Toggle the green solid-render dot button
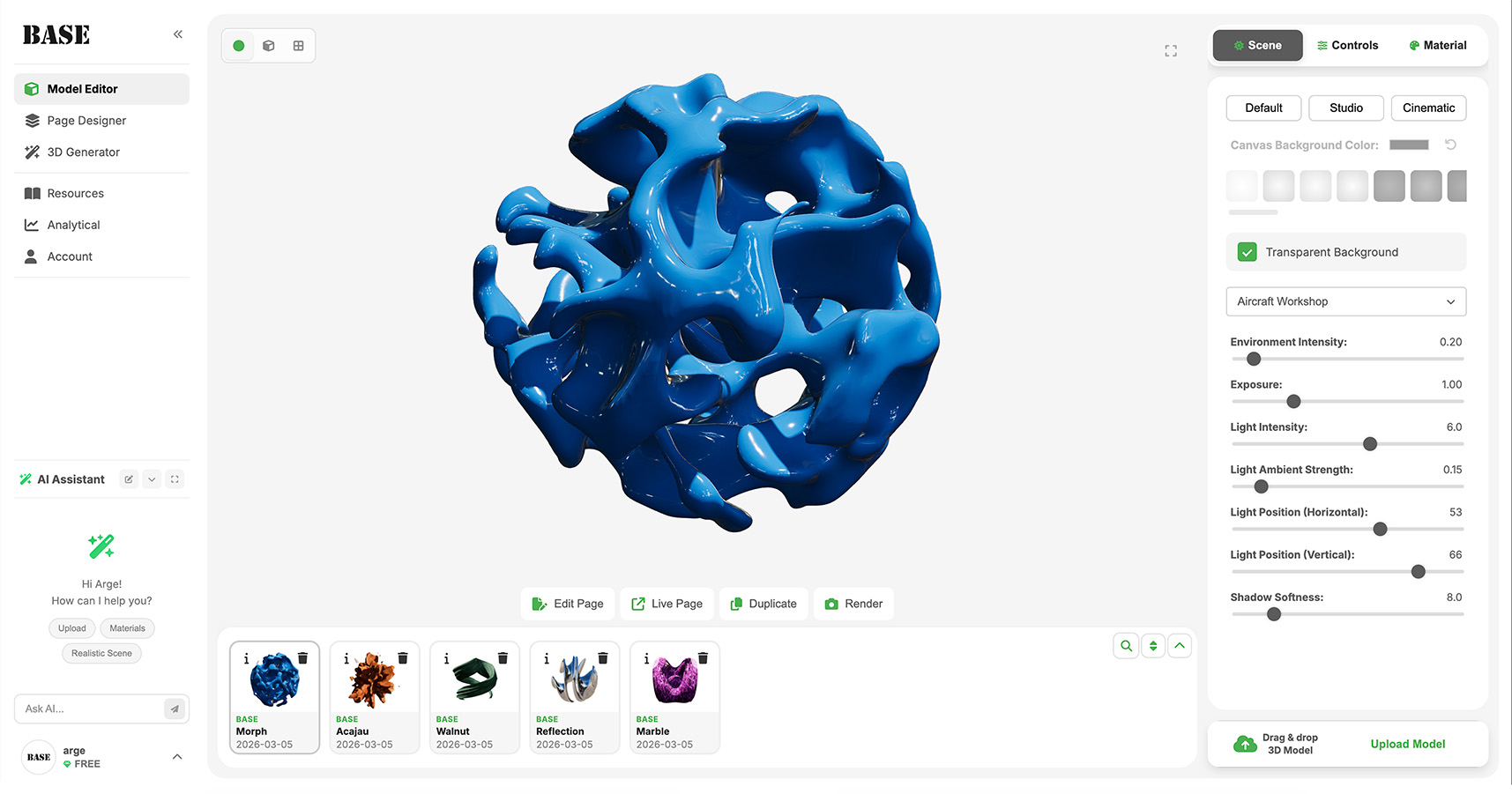The width and height of the screenshot is (1512, 794). 239,46
